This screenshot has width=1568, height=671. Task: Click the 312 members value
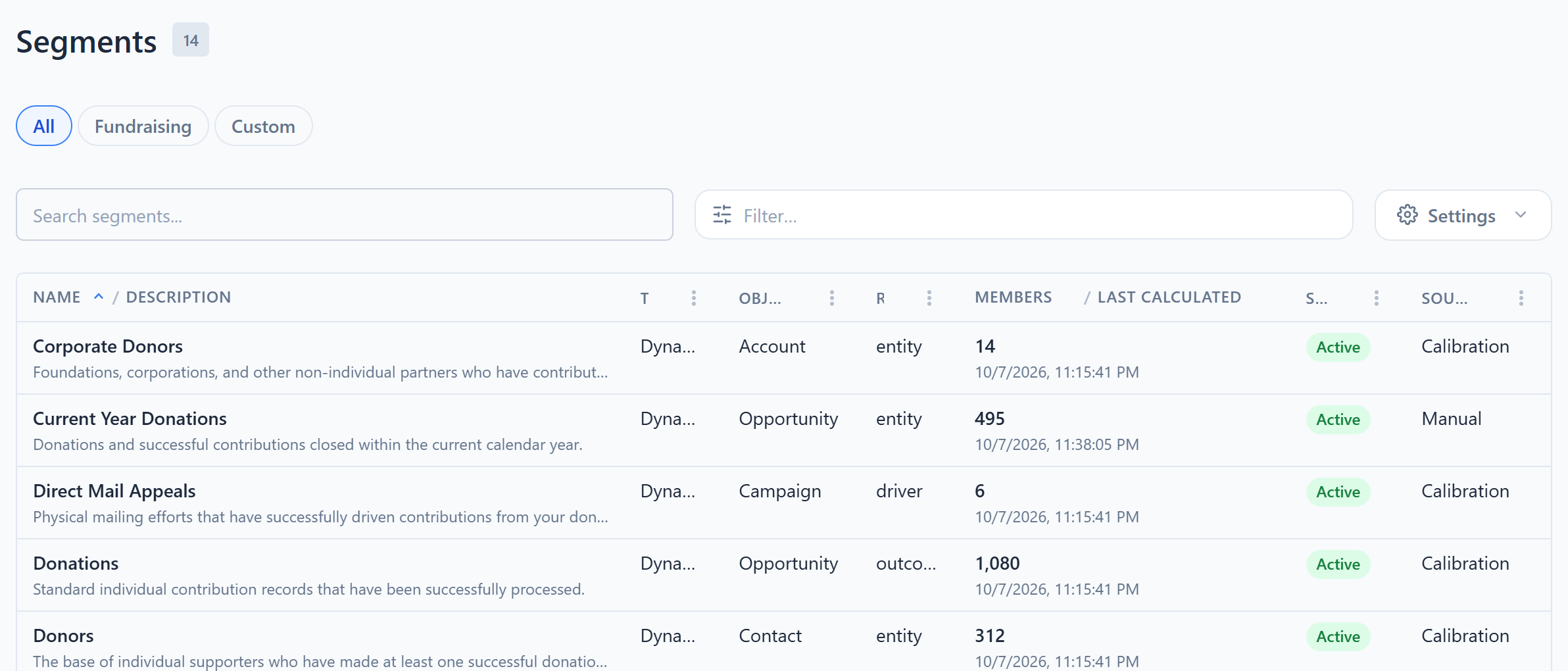coord(989,635)
